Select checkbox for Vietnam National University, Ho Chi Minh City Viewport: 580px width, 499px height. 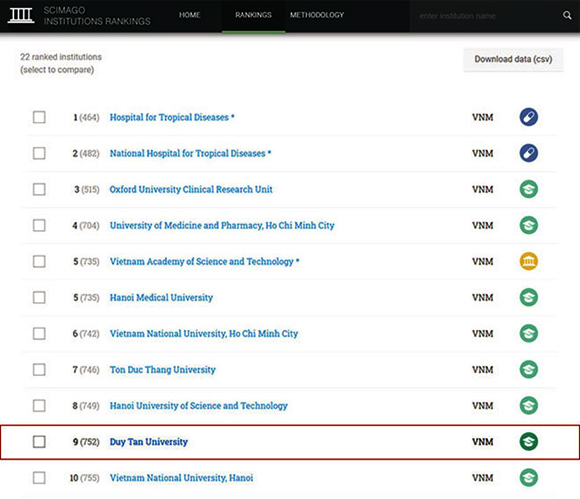point(39,334)
